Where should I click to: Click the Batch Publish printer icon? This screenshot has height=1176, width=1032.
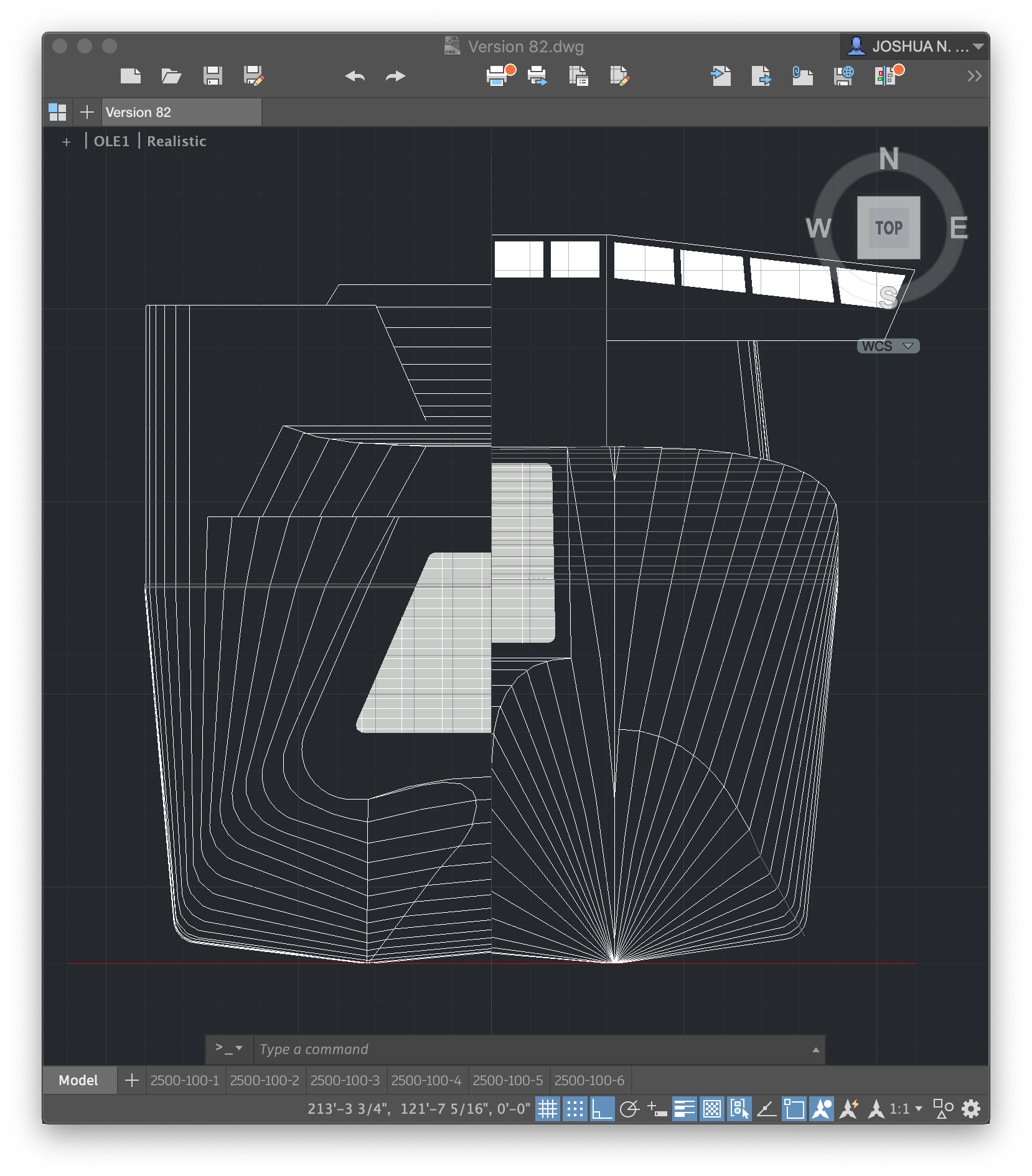[x=537, y=76]
